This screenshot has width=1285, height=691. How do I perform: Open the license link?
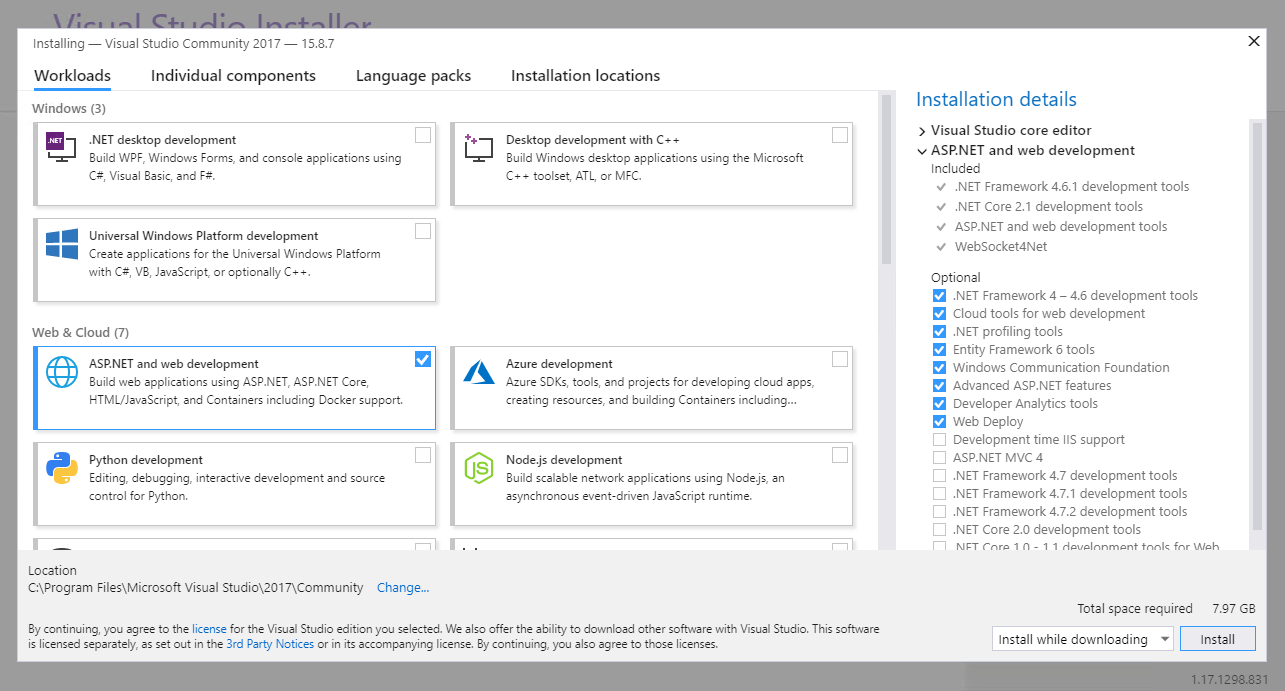pyautogui.click(x=209, y=630)
